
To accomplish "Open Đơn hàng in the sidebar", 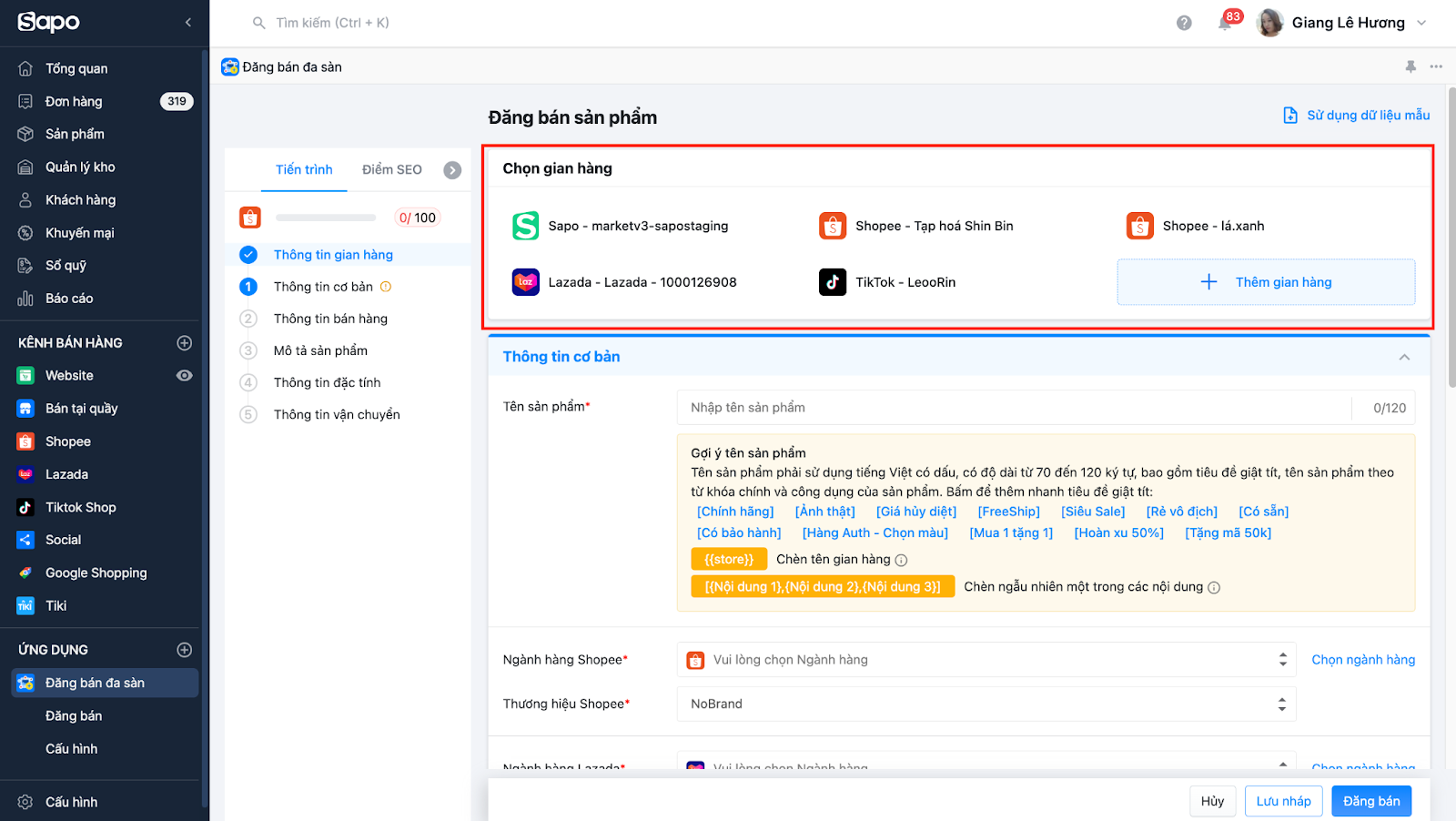I will tap(74, 101).
